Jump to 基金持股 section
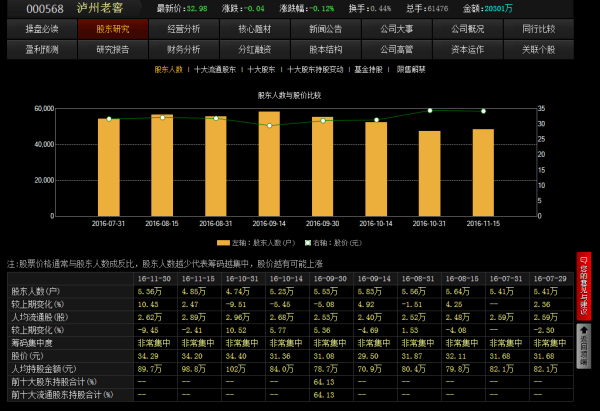The image size is (600, 411). [x=368, y=70]
